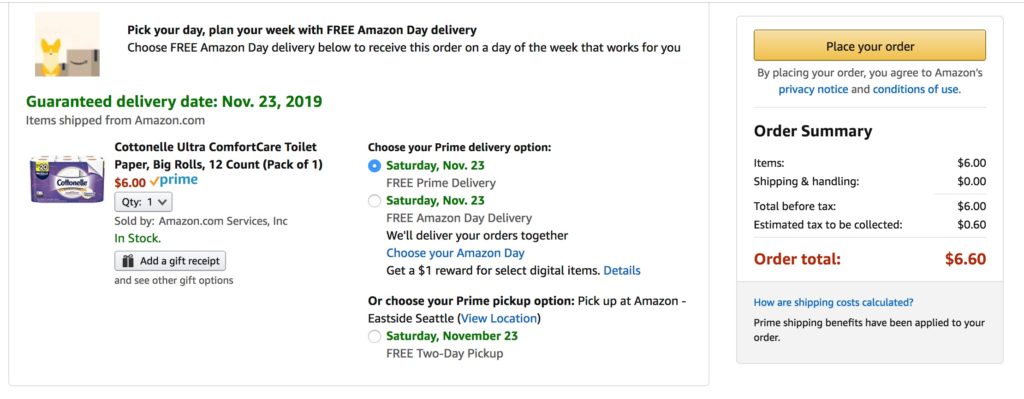Click the Prime checkmark logo beside the price
The image size is (1024, 399).
(x=173, y=181)
